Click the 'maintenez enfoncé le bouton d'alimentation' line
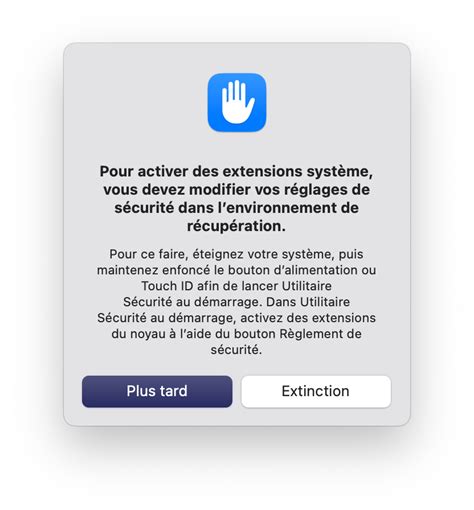The height and width of the screenshot is (510, 474). click(x=236, y=270)
